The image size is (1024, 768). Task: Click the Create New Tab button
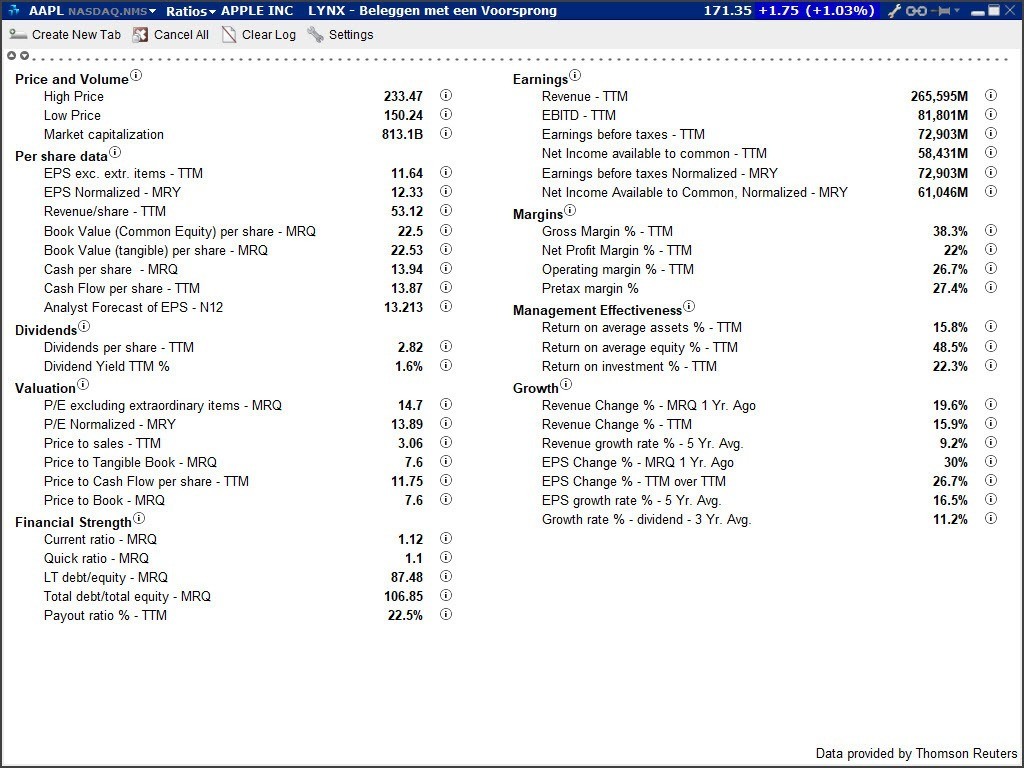coord(65,35)
